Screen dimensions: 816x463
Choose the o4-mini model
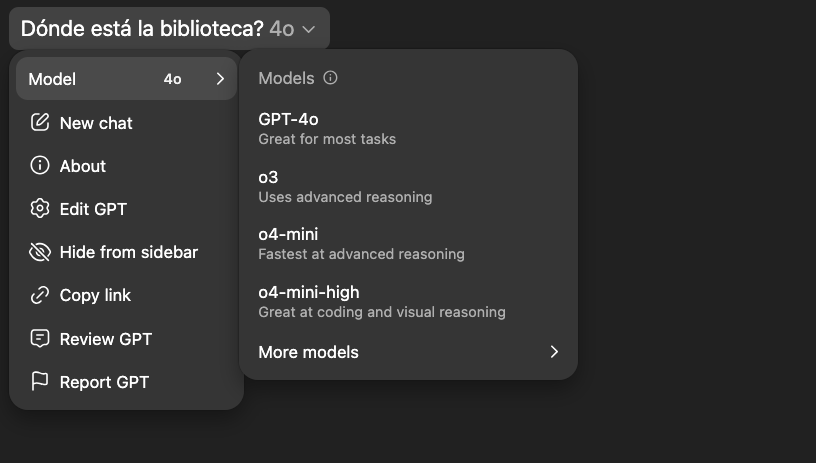(409, 243)
